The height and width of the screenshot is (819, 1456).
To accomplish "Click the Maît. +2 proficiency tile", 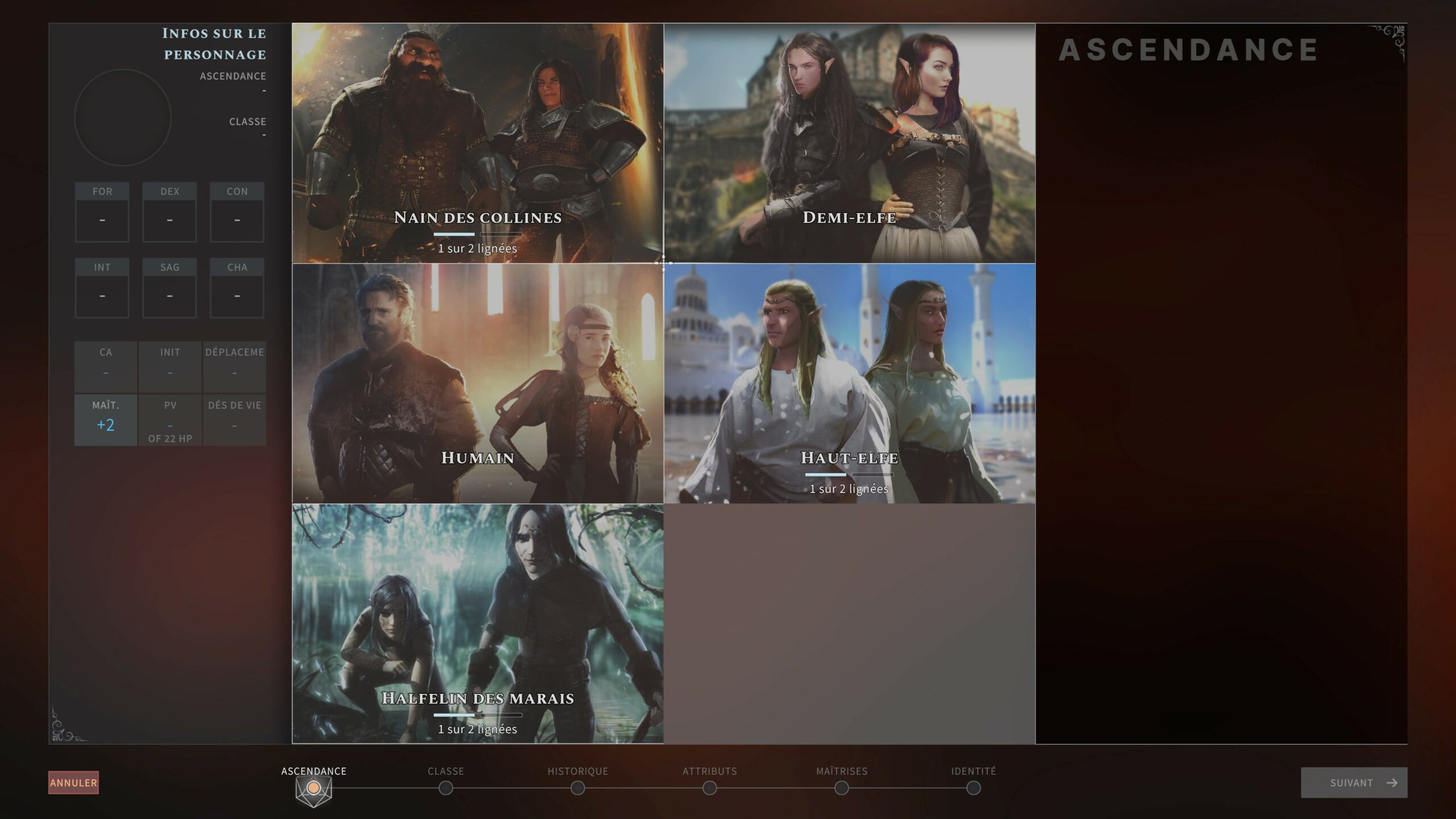I will [106, 419].
